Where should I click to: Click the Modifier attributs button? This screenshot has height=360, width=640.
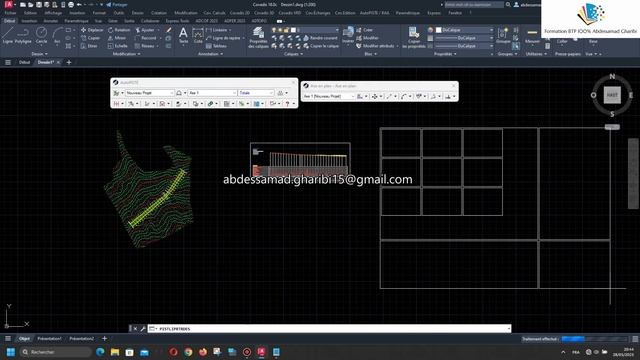tap(375, 46)
